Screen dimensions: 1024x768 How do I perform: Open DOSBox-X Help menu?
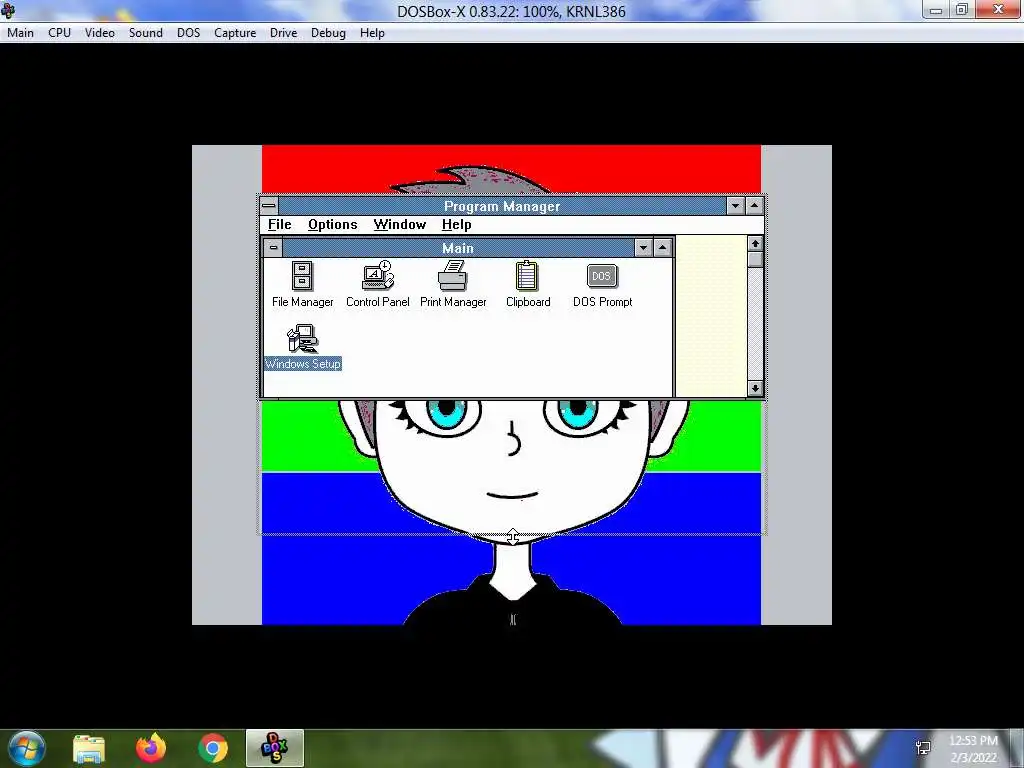(372, 33)
